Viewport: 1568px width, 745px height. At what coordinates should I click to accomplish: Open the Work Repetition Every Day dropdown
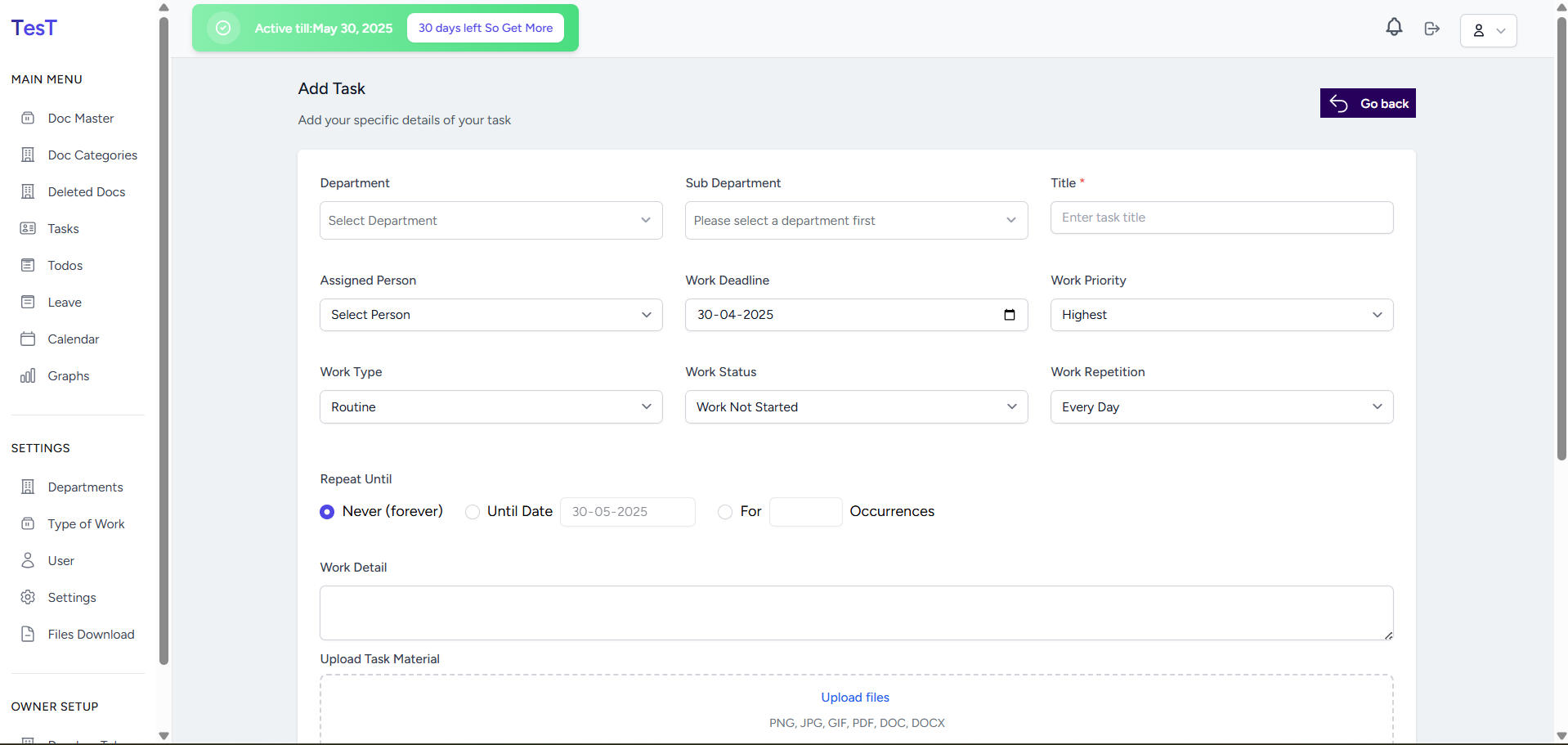pos(1222,406)
